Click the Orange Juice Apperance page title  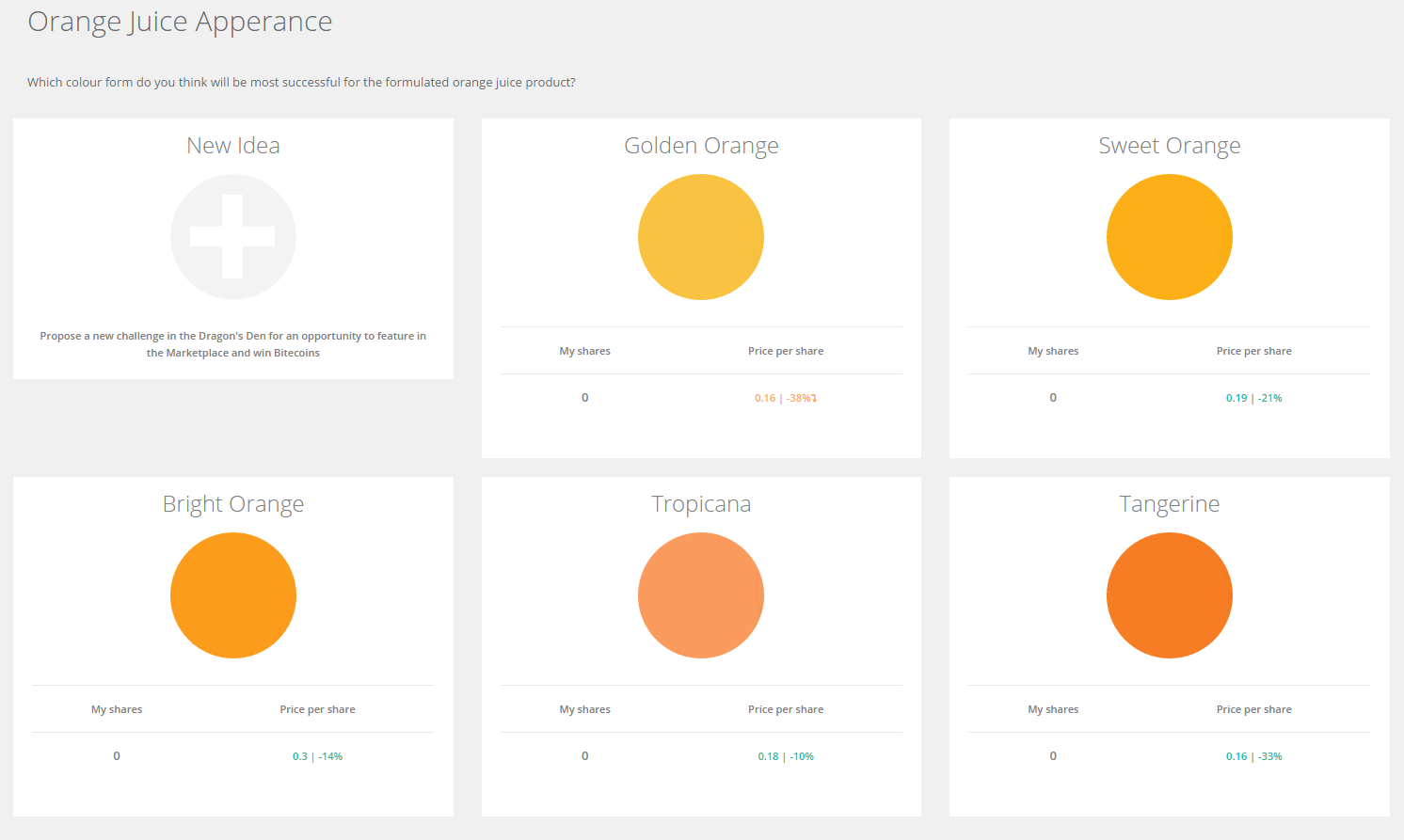180,22
